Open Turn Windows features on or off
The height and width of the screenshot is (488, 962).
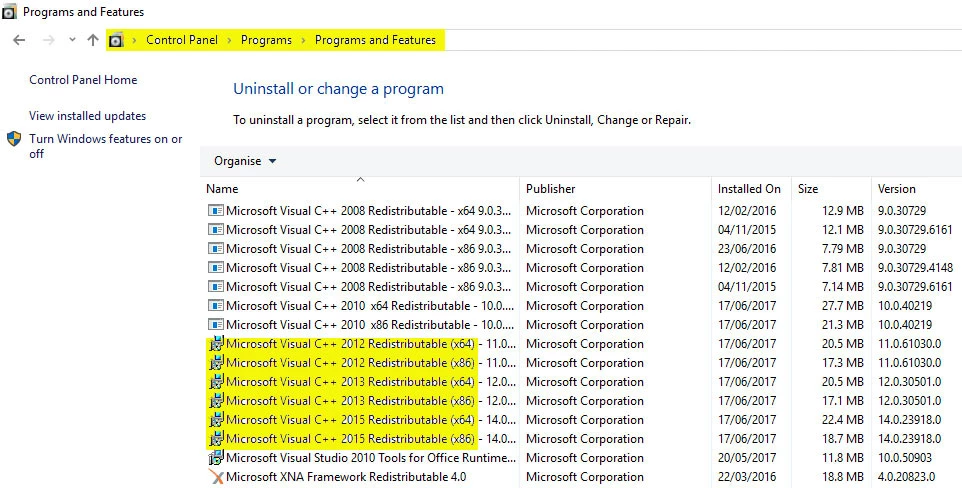[106, 146]
